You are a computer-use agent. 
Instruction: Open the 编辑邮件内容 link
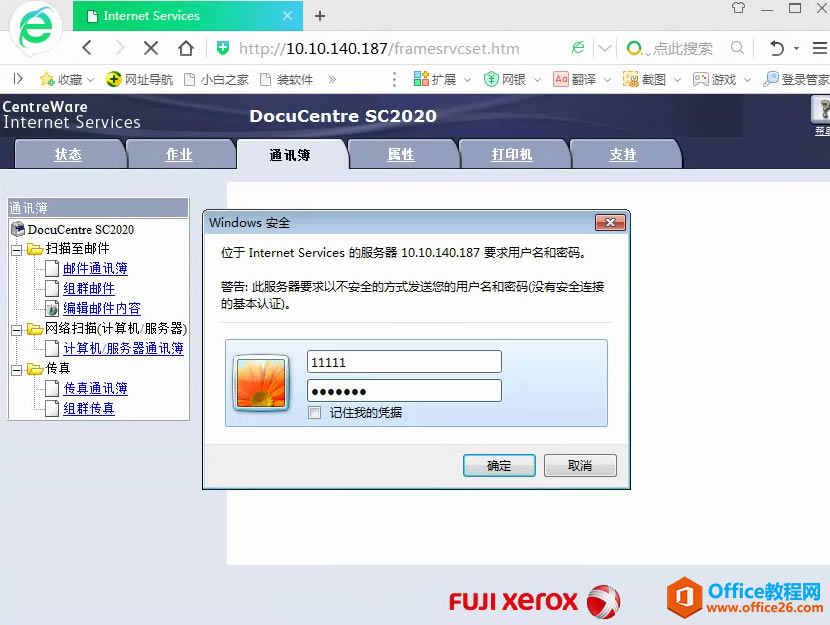pyautogui.click(x=102, y=308)
